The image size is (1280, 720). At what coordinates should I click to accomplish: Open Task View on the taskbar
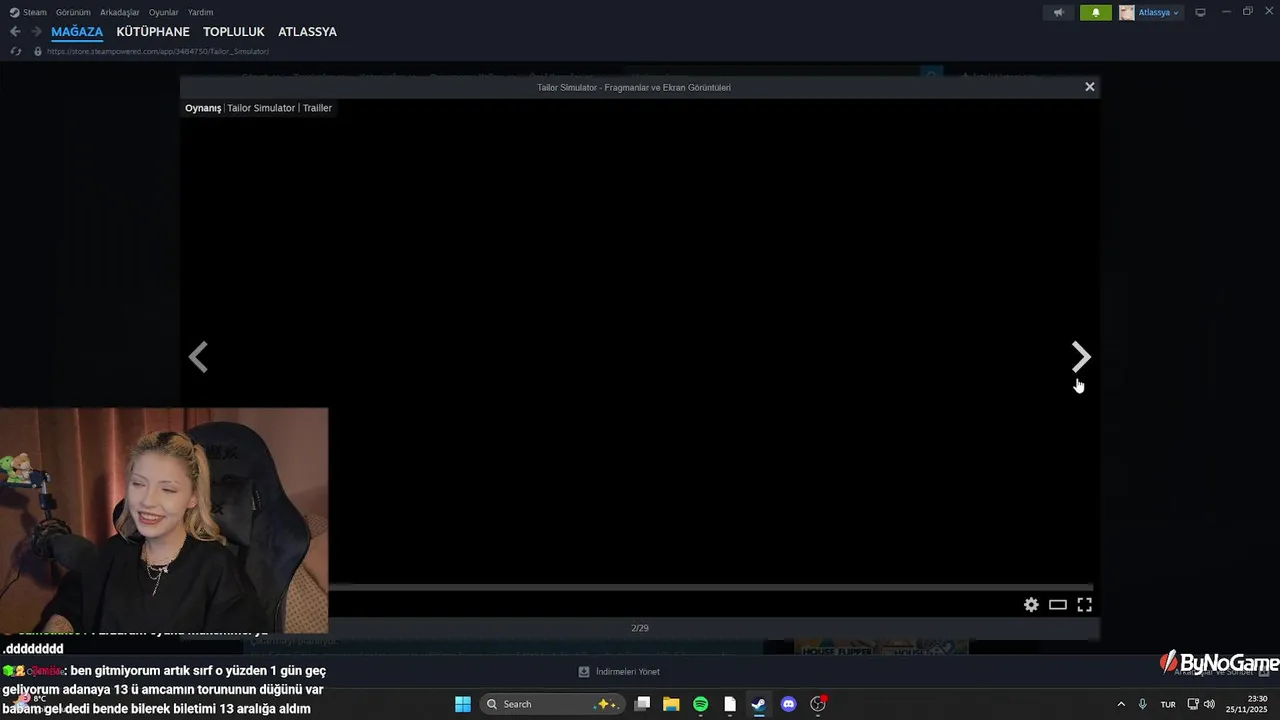coord(642,704)
